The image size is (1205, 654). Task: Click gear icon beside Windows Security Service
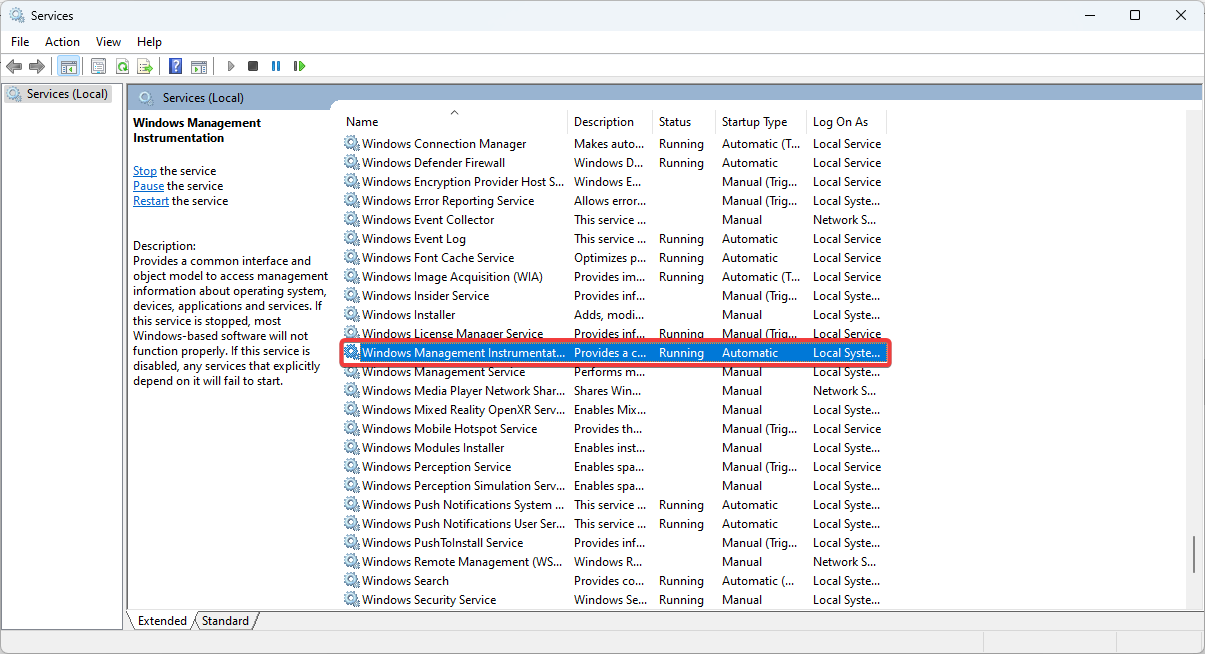coord(352,600)
